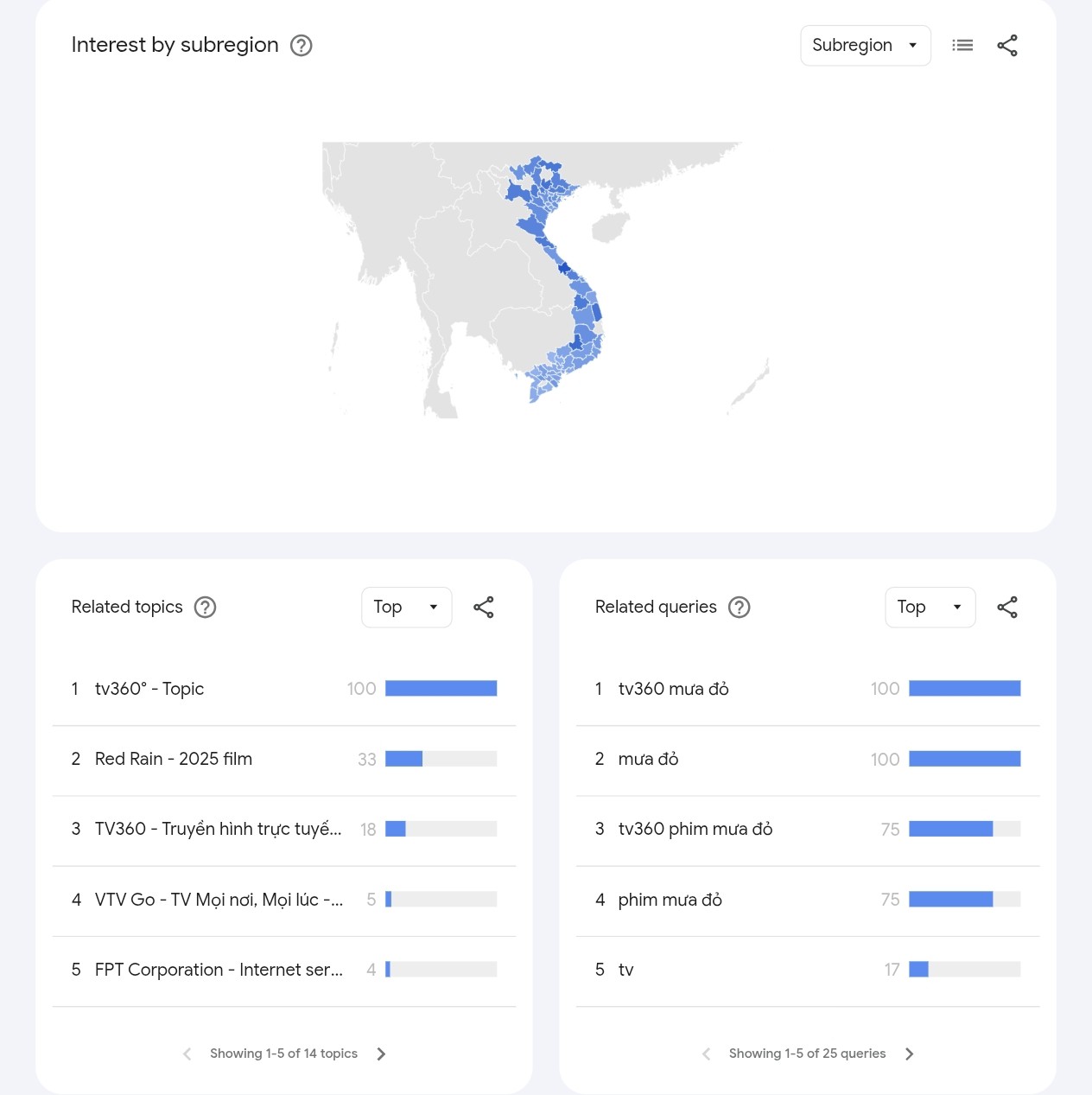This screenshot has height=1095, width=1092.
Task: Click 'VTV Go - TV Mọi nơi, Mọi lúc' topic
Action: tap(219, 900)
